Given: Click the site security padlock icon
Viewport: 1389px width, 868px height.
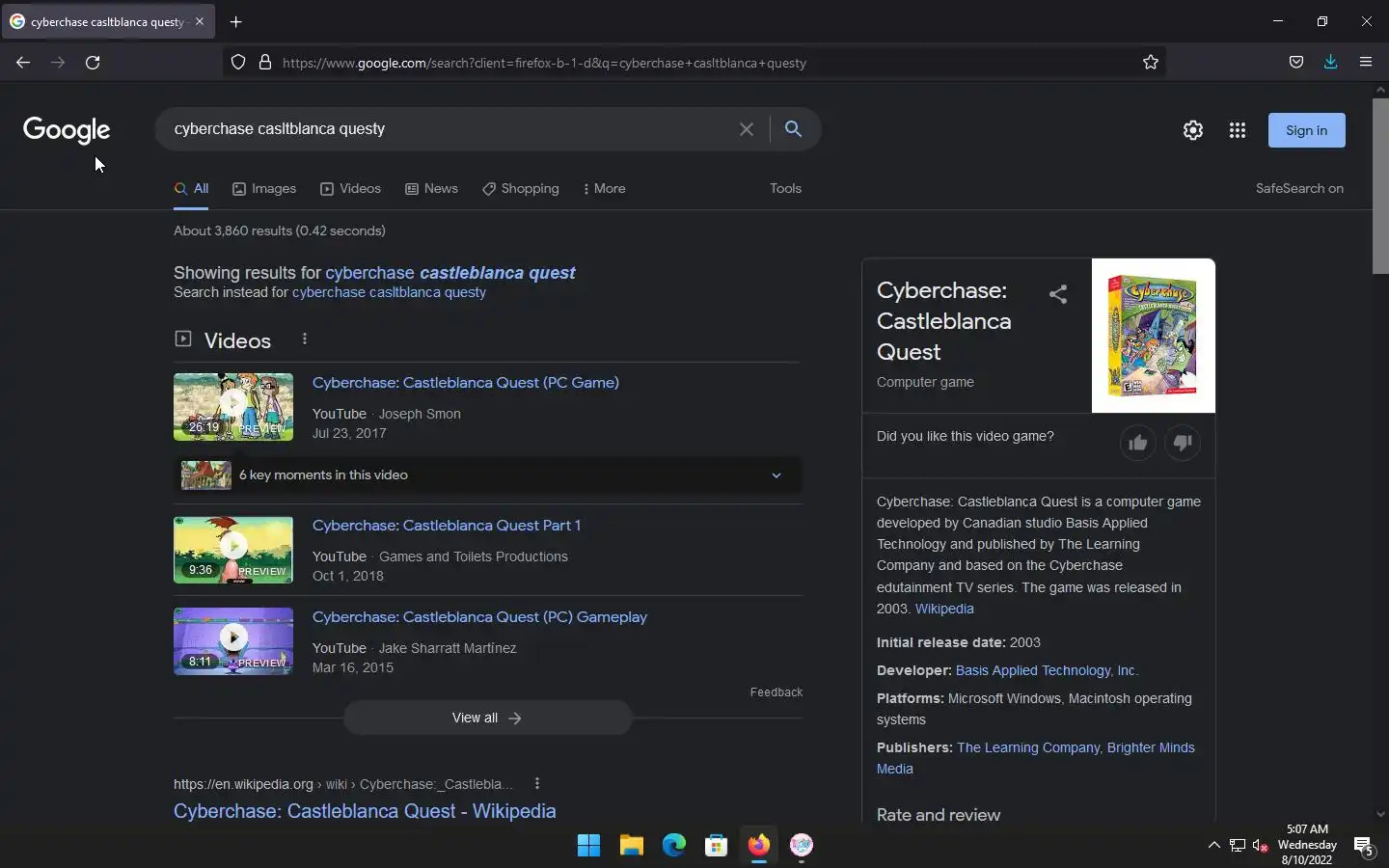Looking at the screenshot, I should (265, 63).
